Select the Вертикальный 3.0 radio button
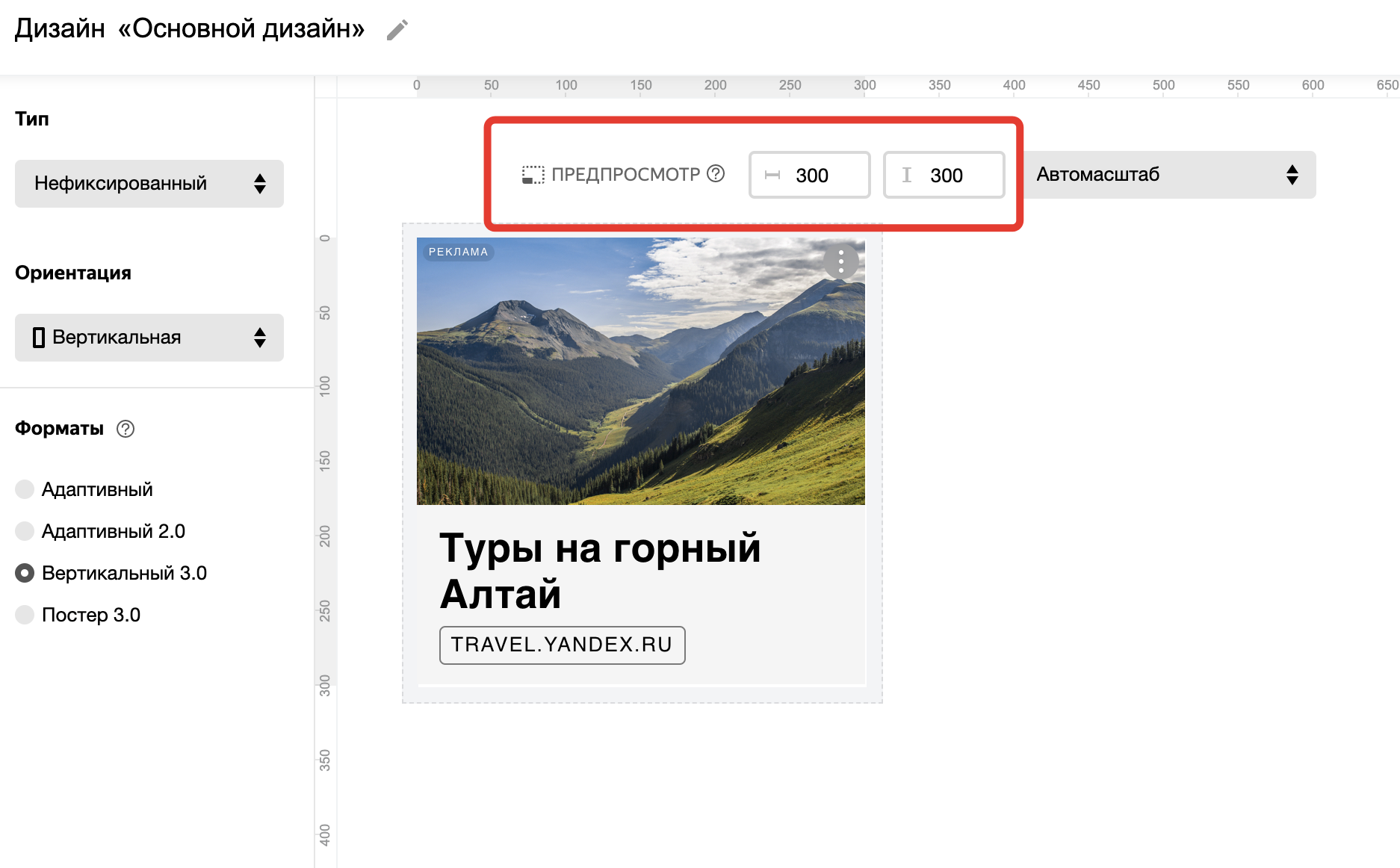Image resolution: width=1400 pixels, height=868 pixels. (x=25, y=573)
